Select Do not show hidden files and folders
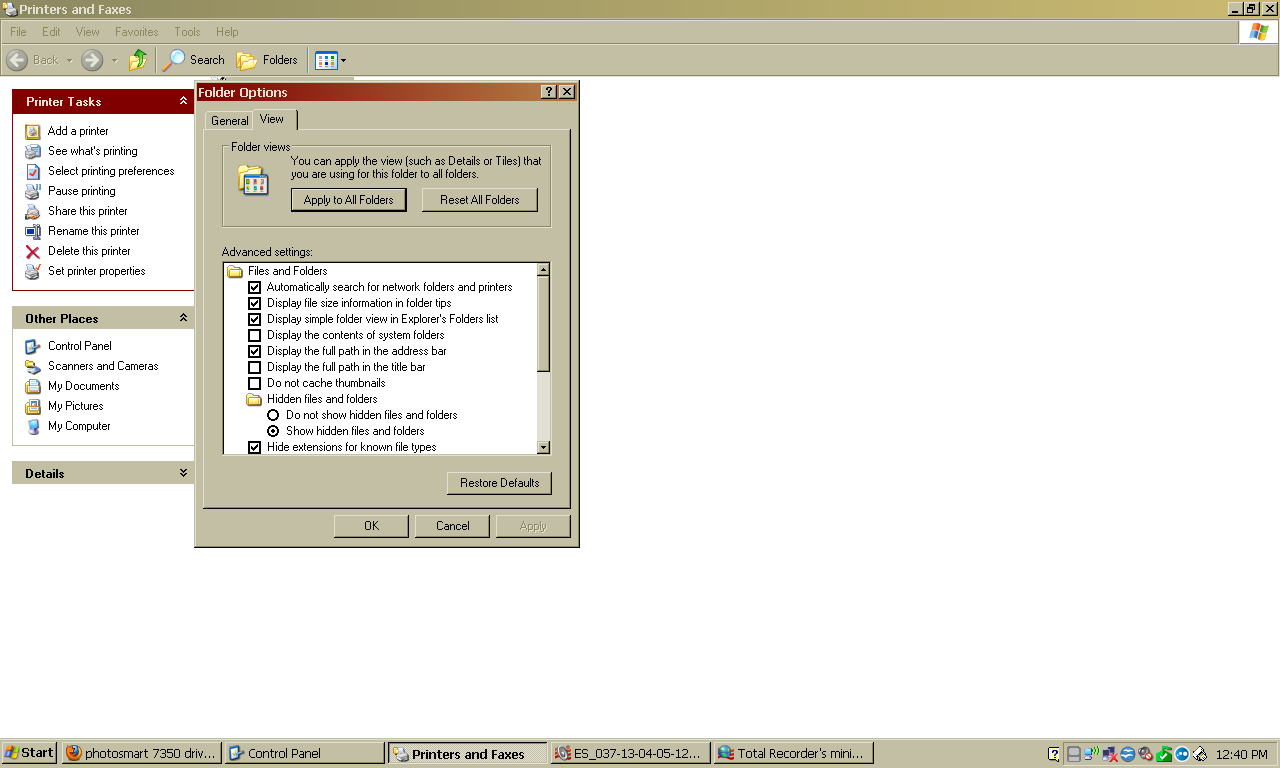The height and width of the screenshot is (768, 1280). (x=273, y=415)
